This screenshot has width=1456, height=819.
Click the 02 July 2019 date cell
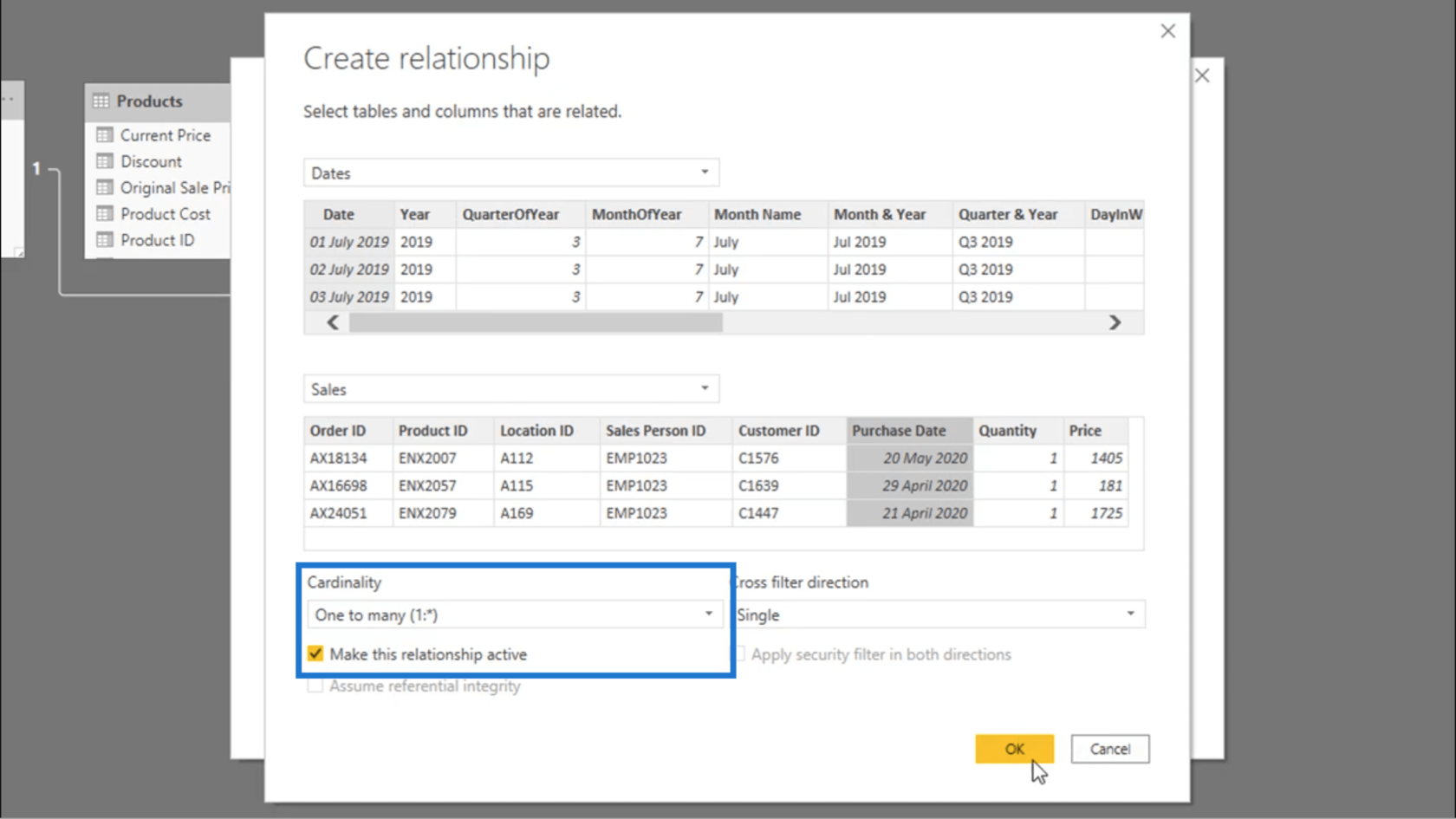pos(349,270)
